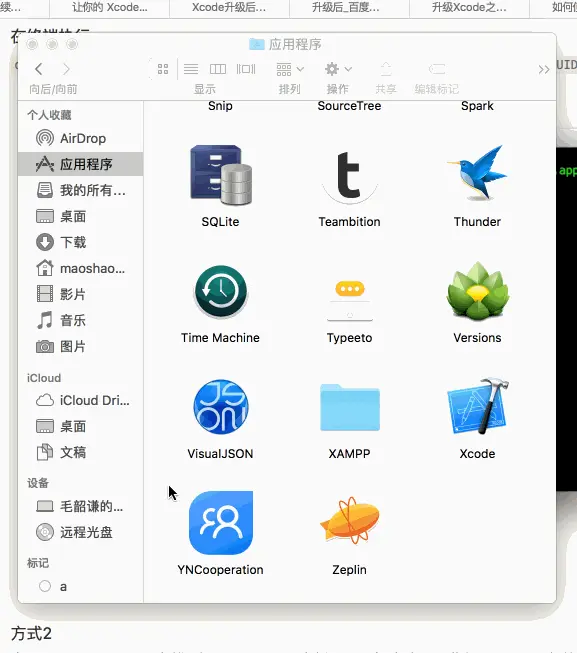Switch to list view
577x653 pixels.
pos(191,69)
